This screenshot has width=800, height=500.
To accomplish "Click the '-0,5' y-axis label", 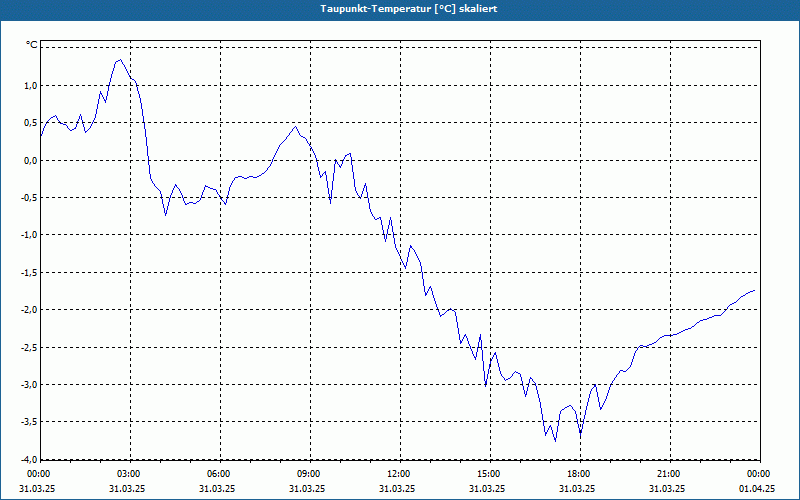I will (29, 197).
